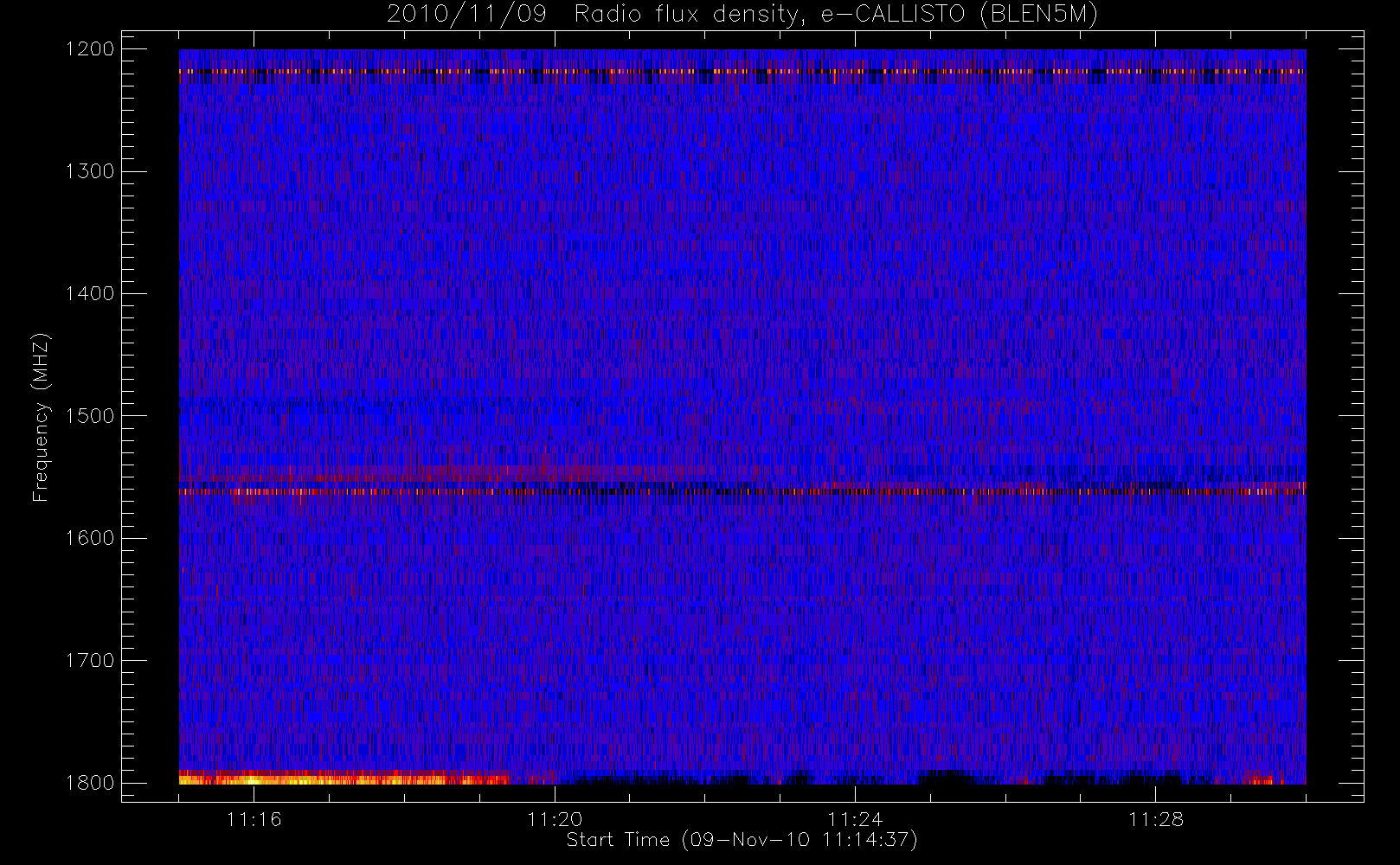
Task: Click the 11:20 time tick label
Action: click(555, 819)
